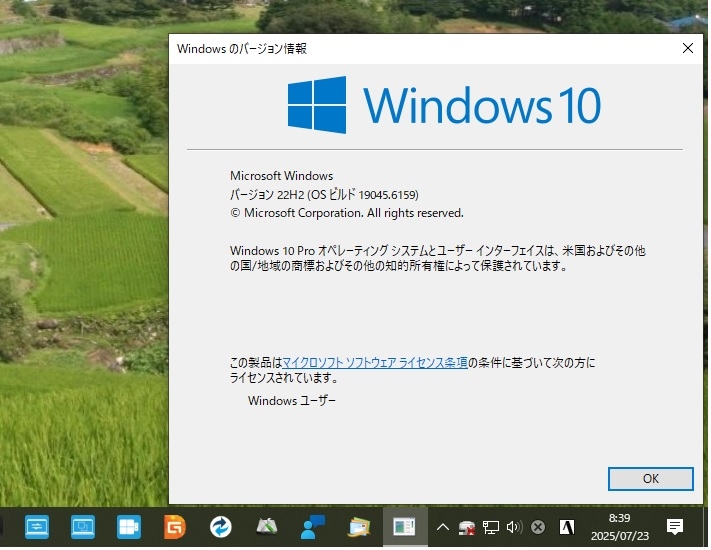Open the dual-screen laptop icon in taskbar
711x550 pixels.
pos(83,527)
